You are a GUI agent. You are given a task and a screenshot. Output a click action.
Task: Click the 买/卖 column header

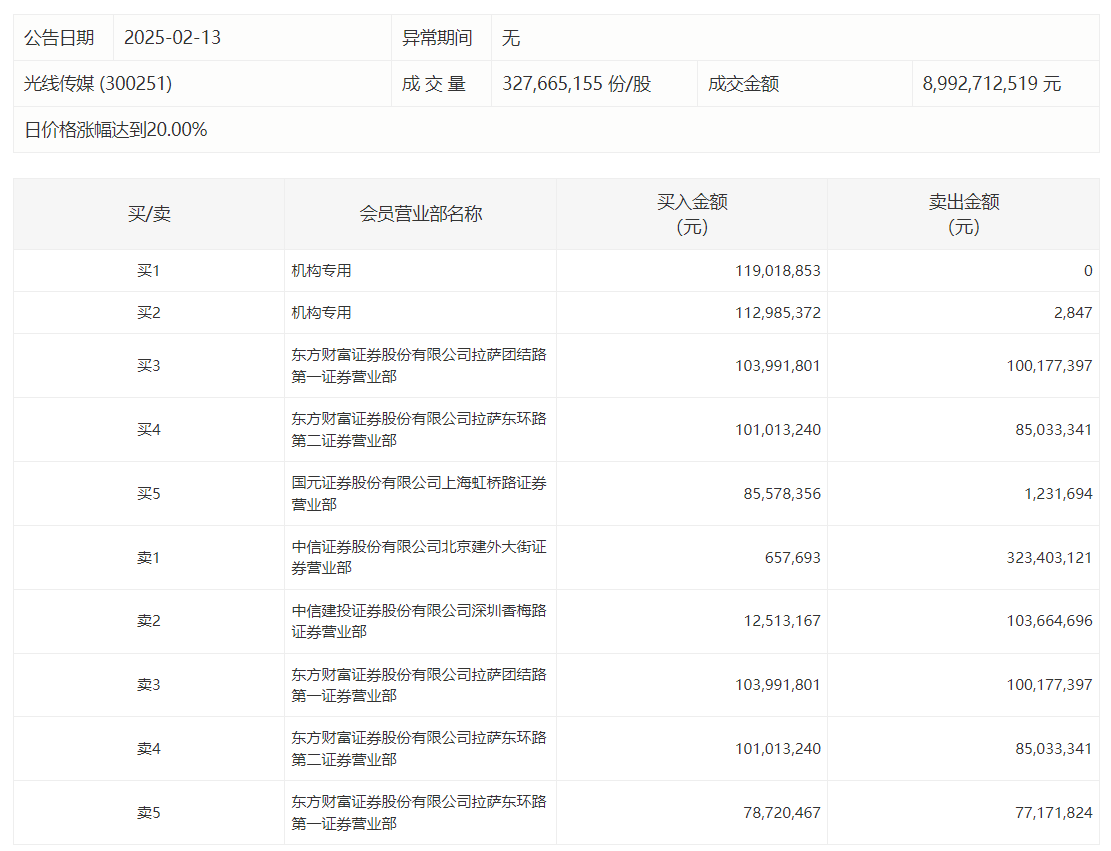[x=149, y=213]
